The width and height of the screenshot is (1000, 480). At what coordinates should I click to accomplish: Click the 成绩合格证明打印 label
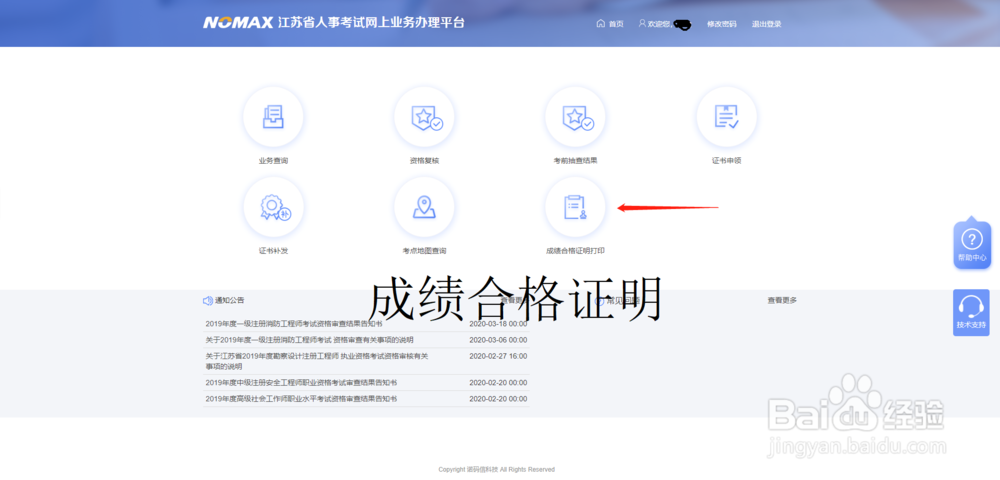(x=575, y=251)
